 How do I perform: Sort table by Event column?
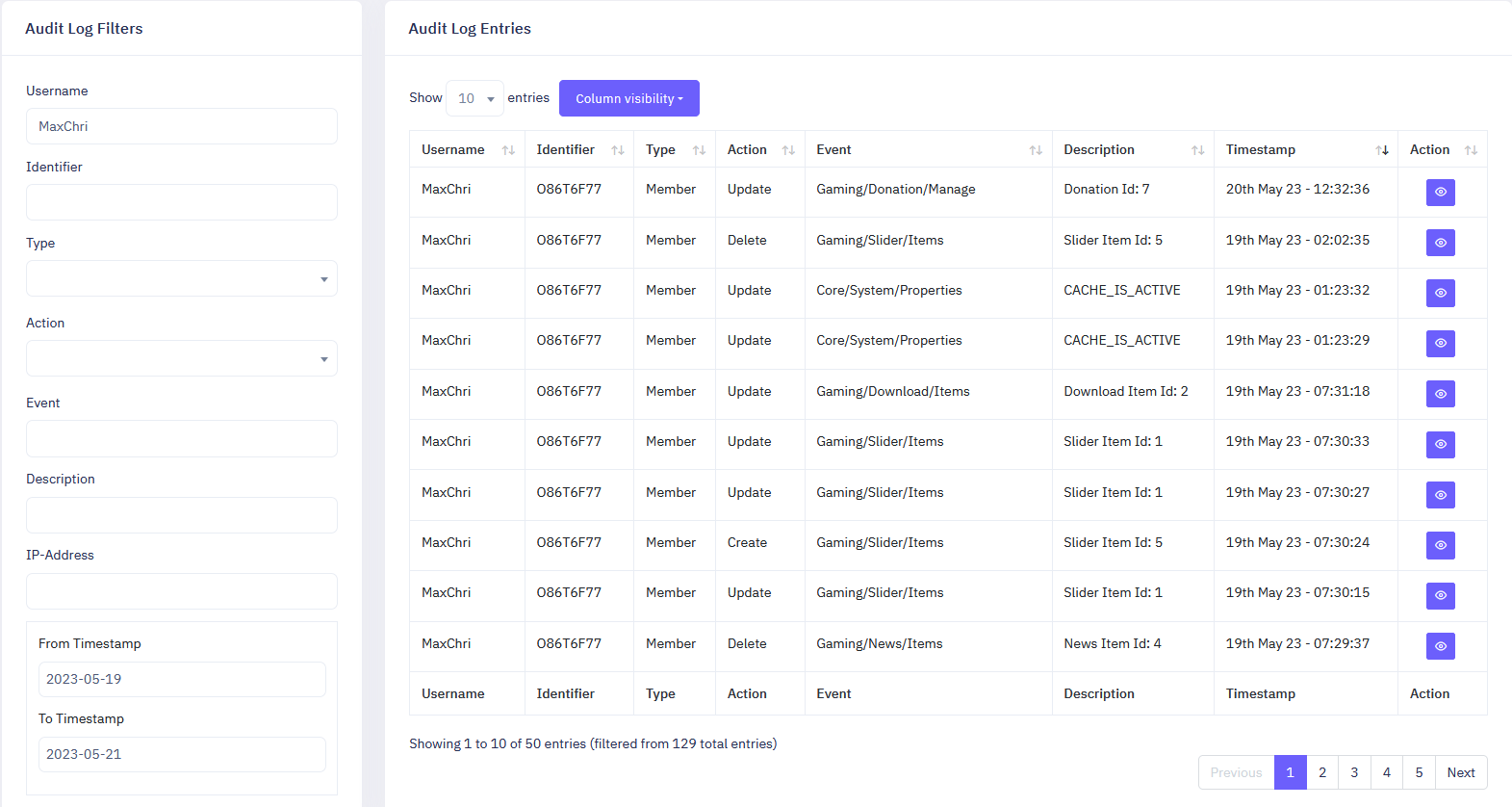(929, 149)
